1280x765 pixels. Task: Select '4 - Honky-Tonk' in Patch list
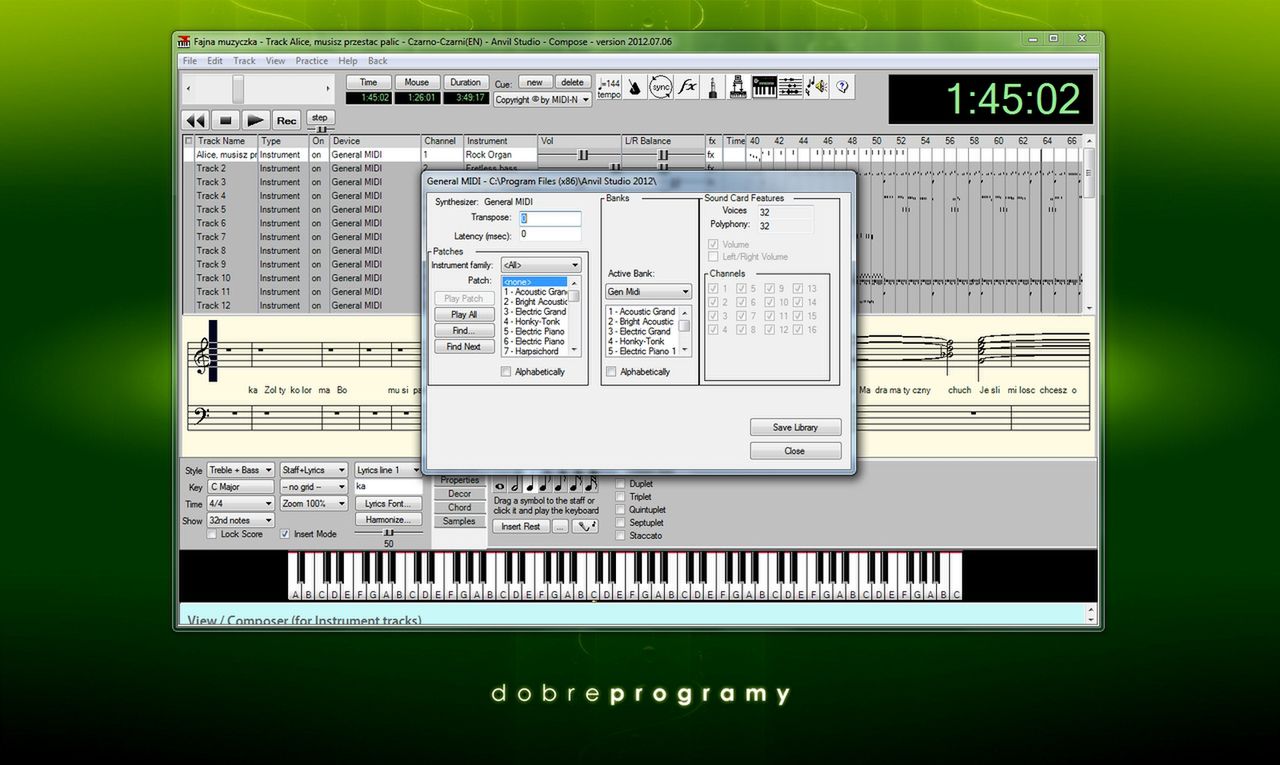click(x=536, y=321)
